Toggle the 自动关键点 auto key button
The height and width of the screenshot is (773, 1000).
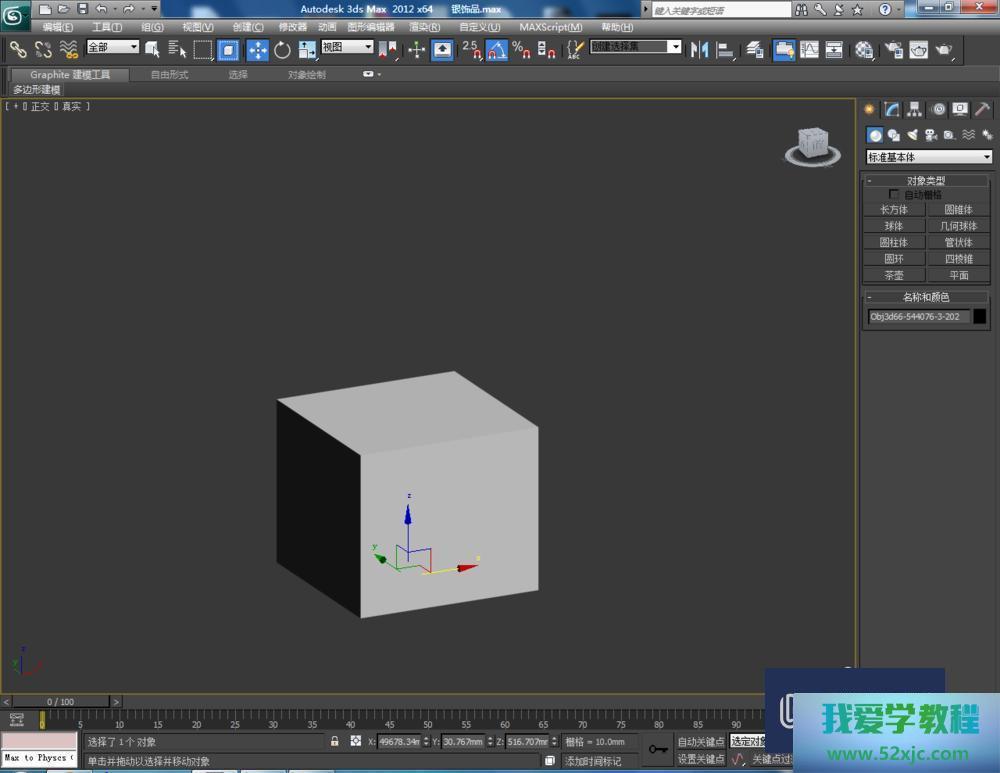pyautogui.click(x=700, y=742)
